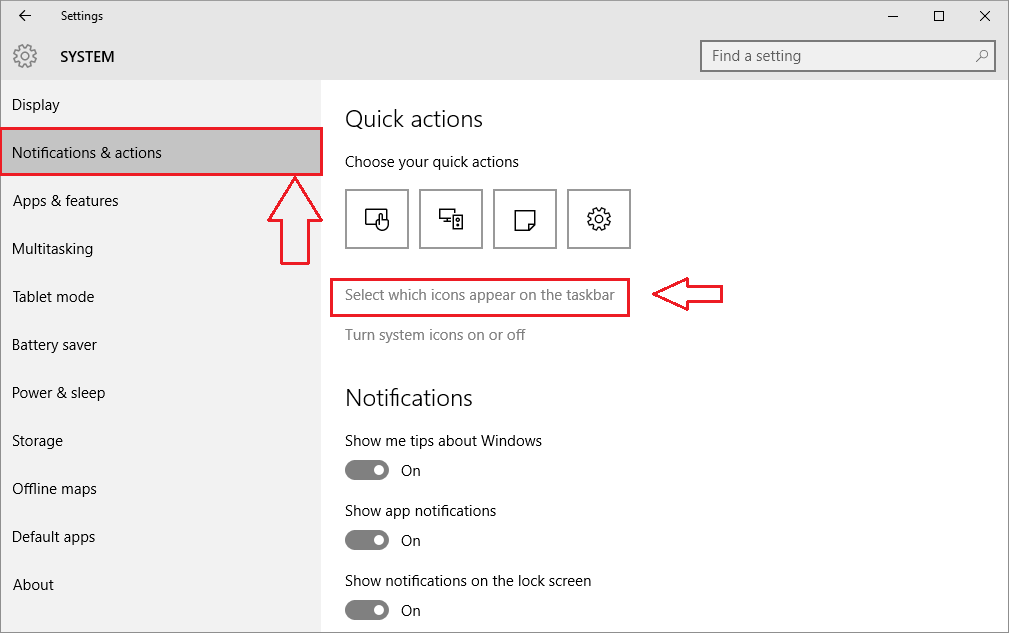Open Battery saver settings

click(x=161, y=345)
